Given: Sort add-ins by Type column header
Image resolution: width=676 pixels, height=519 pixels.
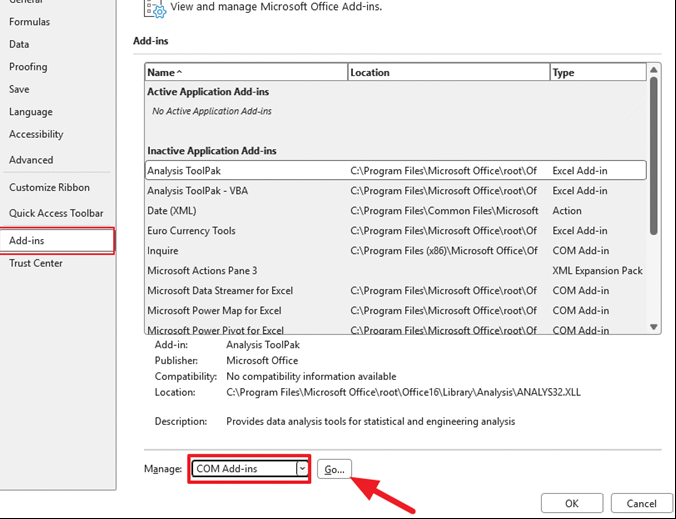Looking at the screenshot, I should click(x=598, y=72).
